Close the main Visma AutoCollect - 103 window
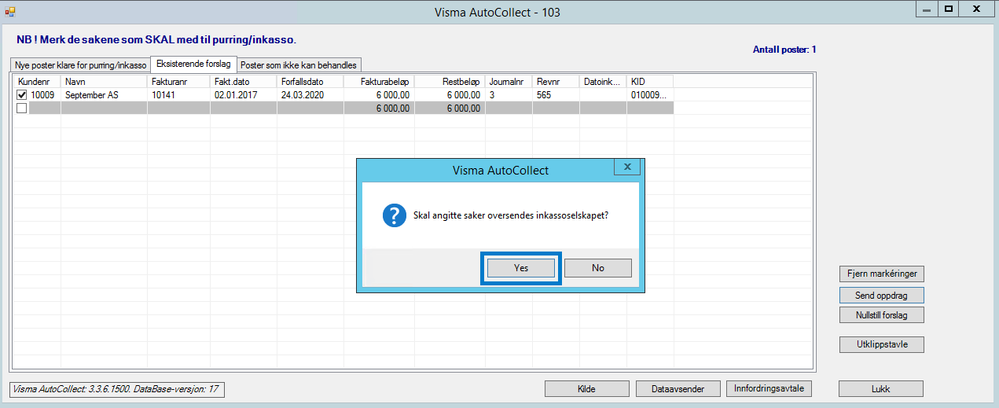 click(x=976, y=10)
